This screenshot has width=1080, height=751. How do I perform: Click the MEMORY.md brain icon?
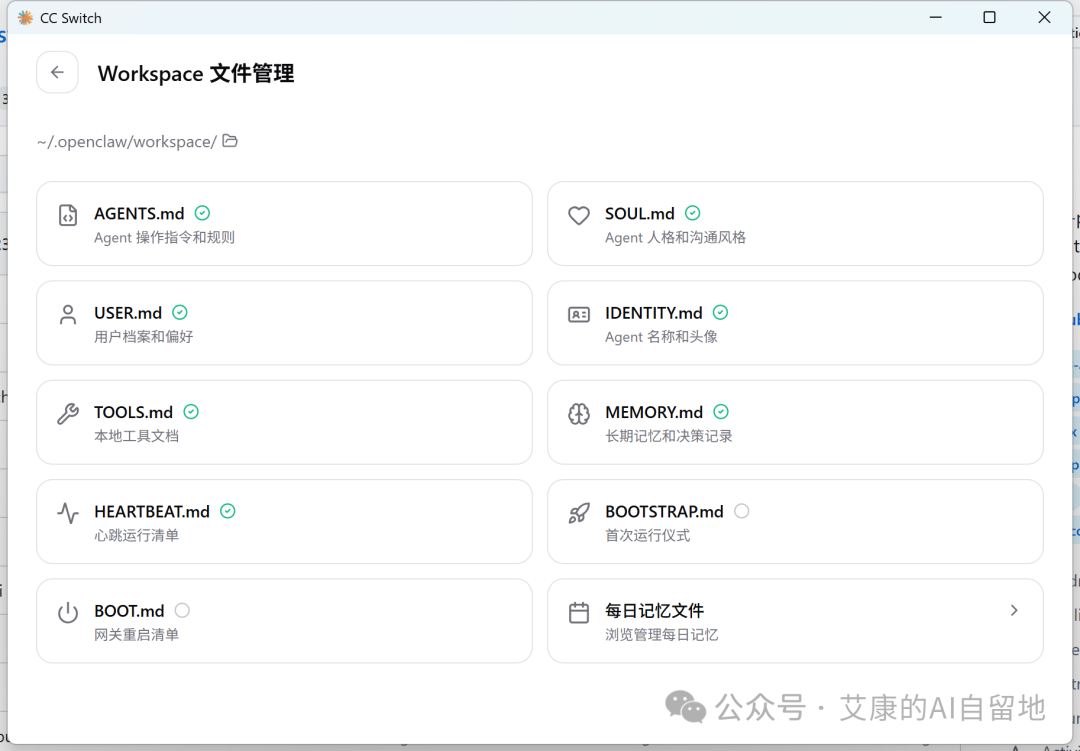(579, 414)
